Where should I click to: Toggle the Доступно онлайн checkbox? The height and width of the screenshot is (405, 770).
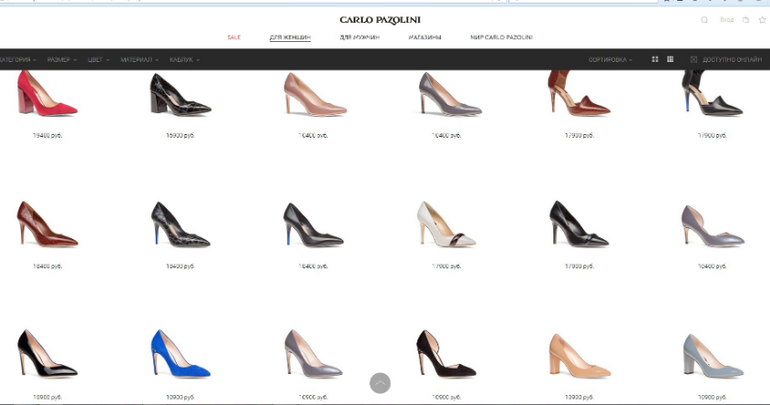[694, 60]
